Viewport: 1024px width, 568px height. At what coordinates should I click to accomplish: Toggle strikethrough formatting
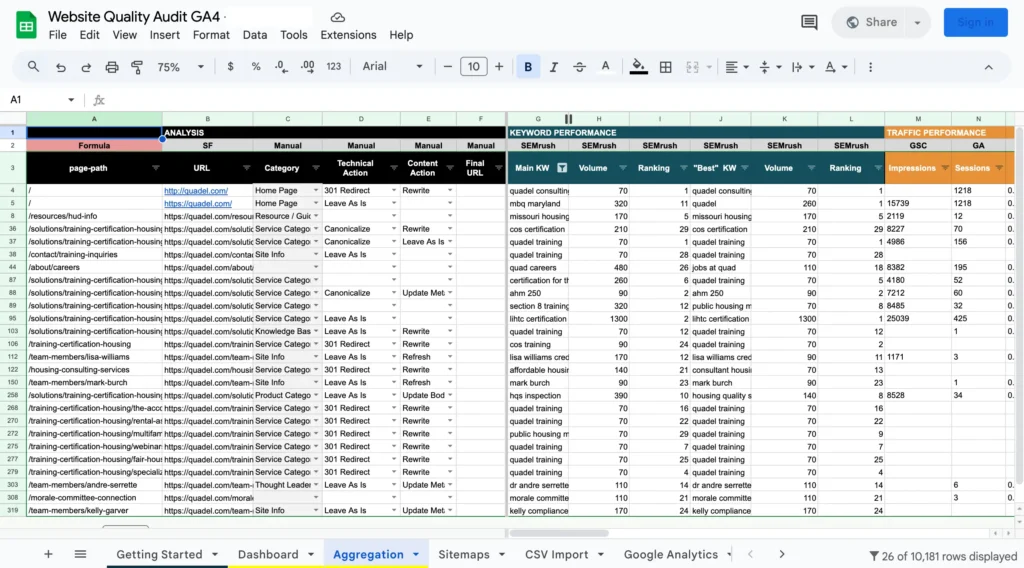tap(579, 67)
